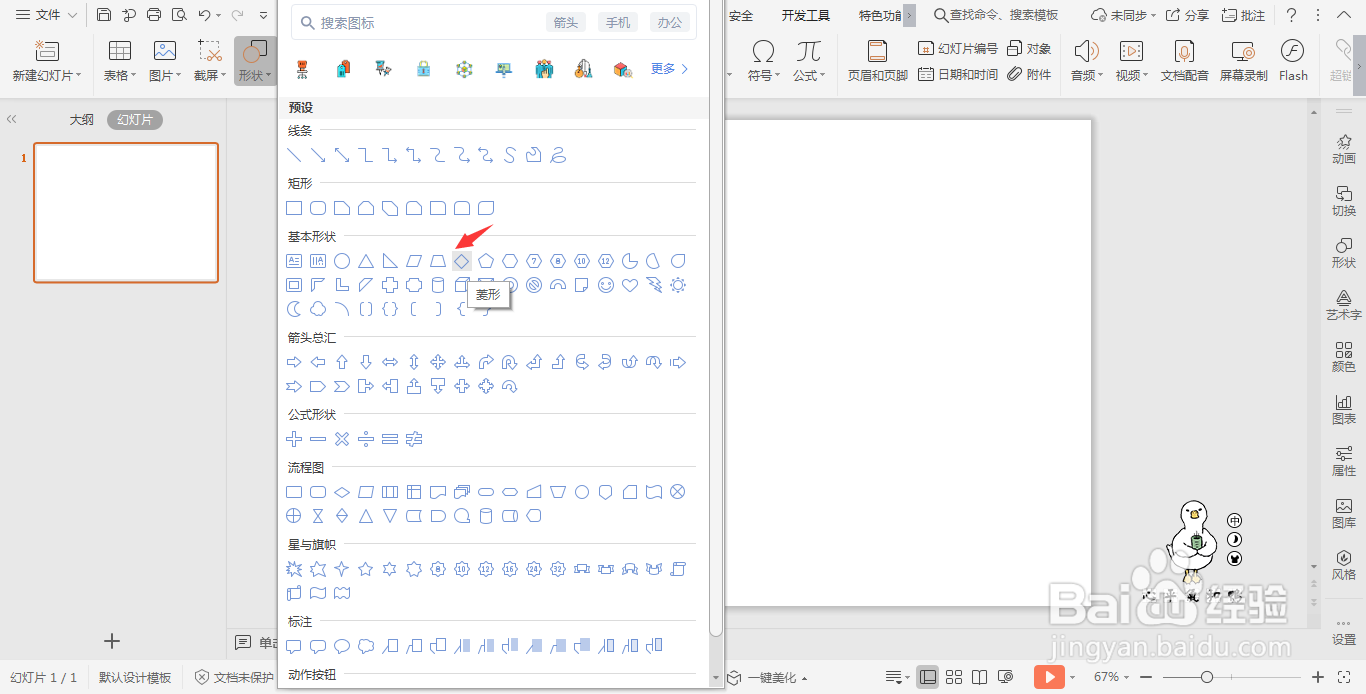Switch to the Outline pane tab
This screenshot has height=694, width=1366.
81,120
